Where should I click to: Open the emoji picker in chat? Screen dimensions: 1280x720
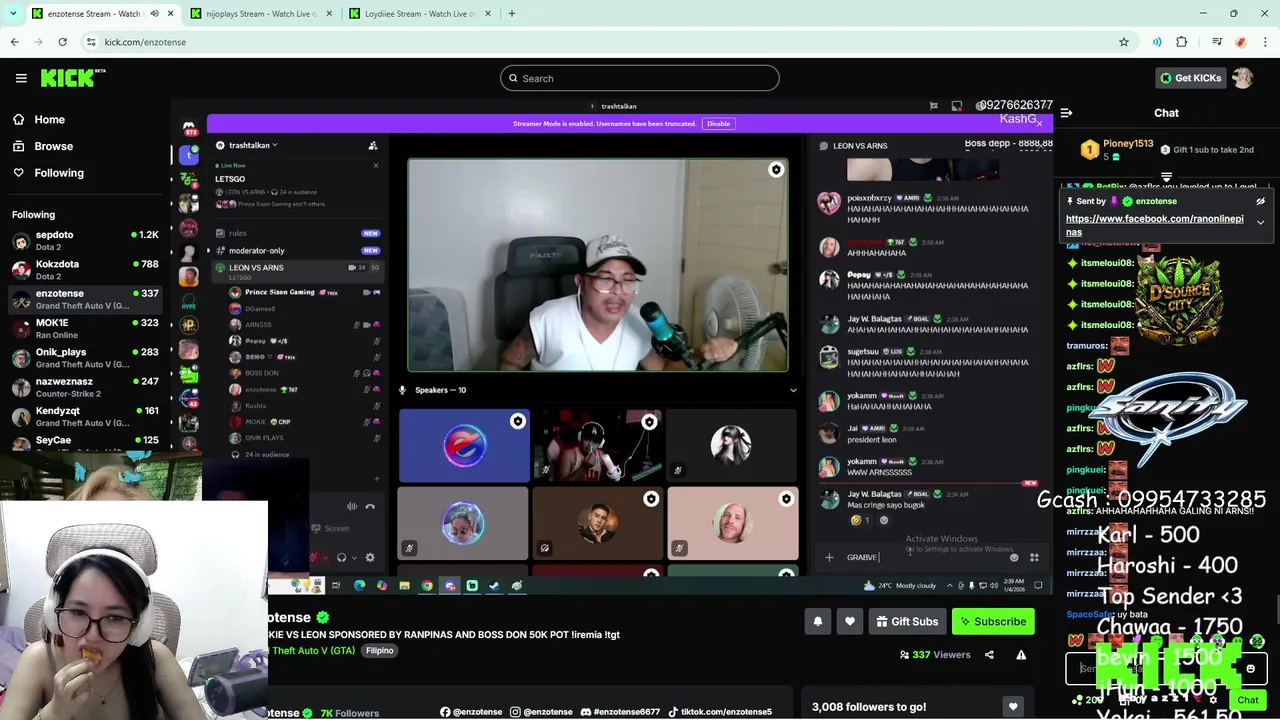pos(1250,668)
